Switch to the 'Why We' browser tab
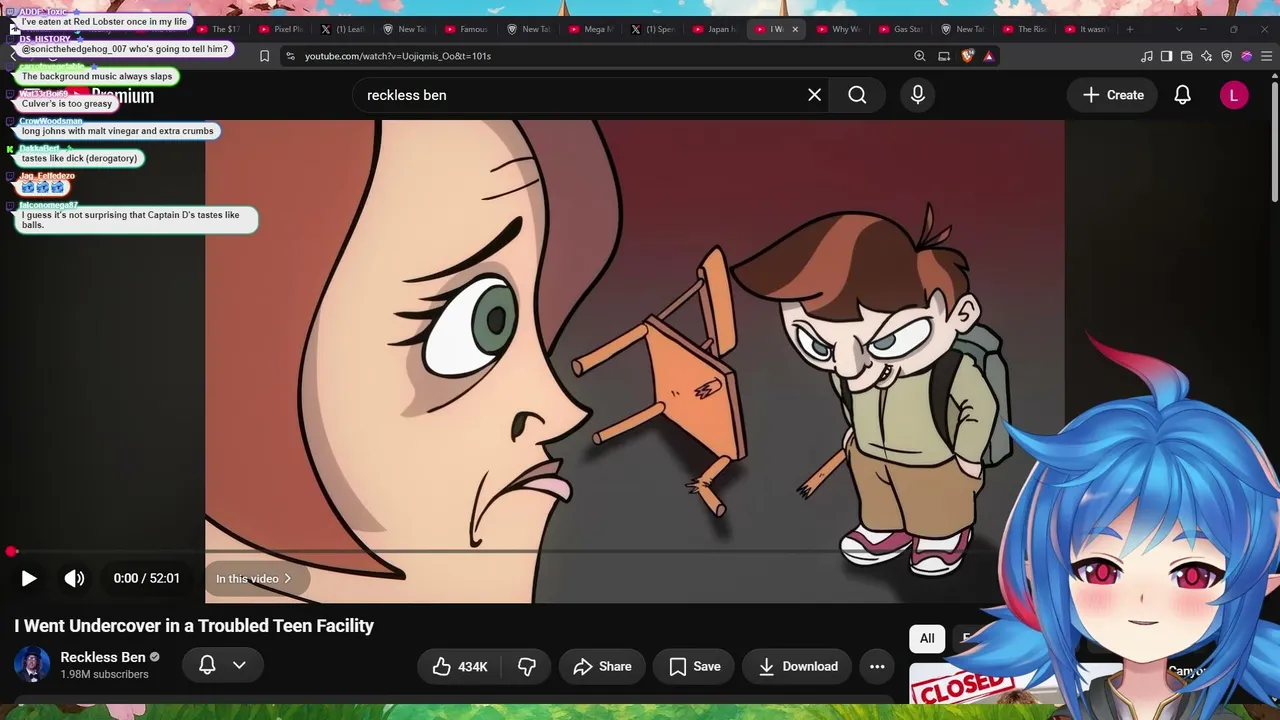This screenshot has width=1280, height=720. tap(838, 29)
